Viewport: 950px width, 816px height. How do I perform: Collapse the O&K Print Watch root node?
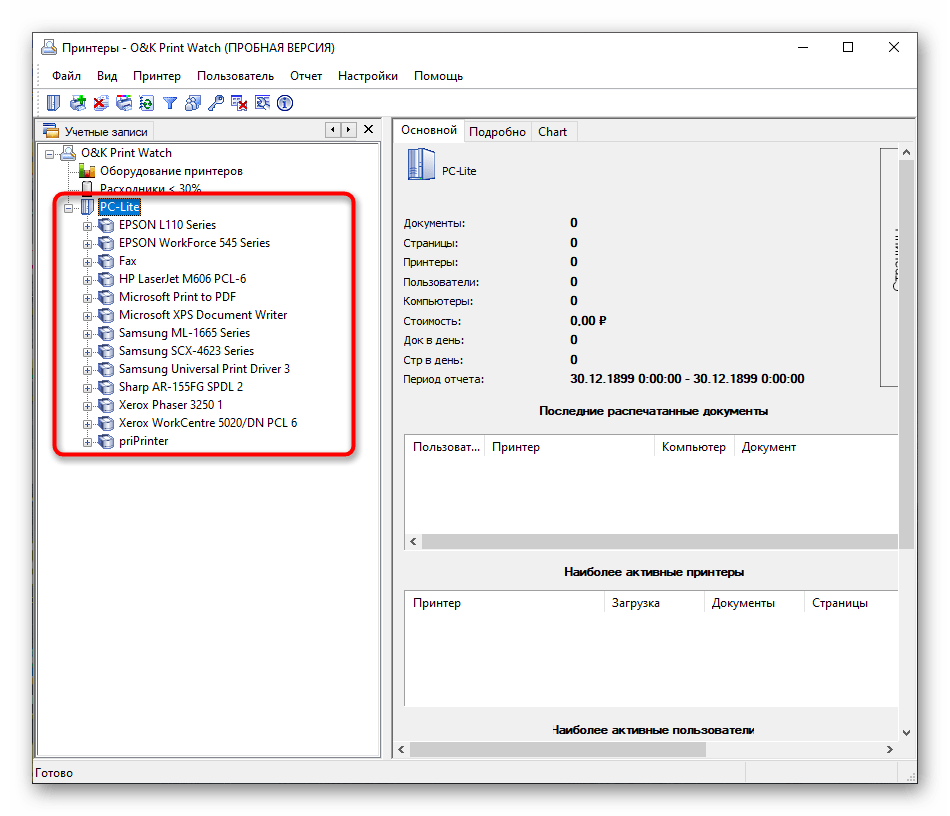click(x=50, y=154)
